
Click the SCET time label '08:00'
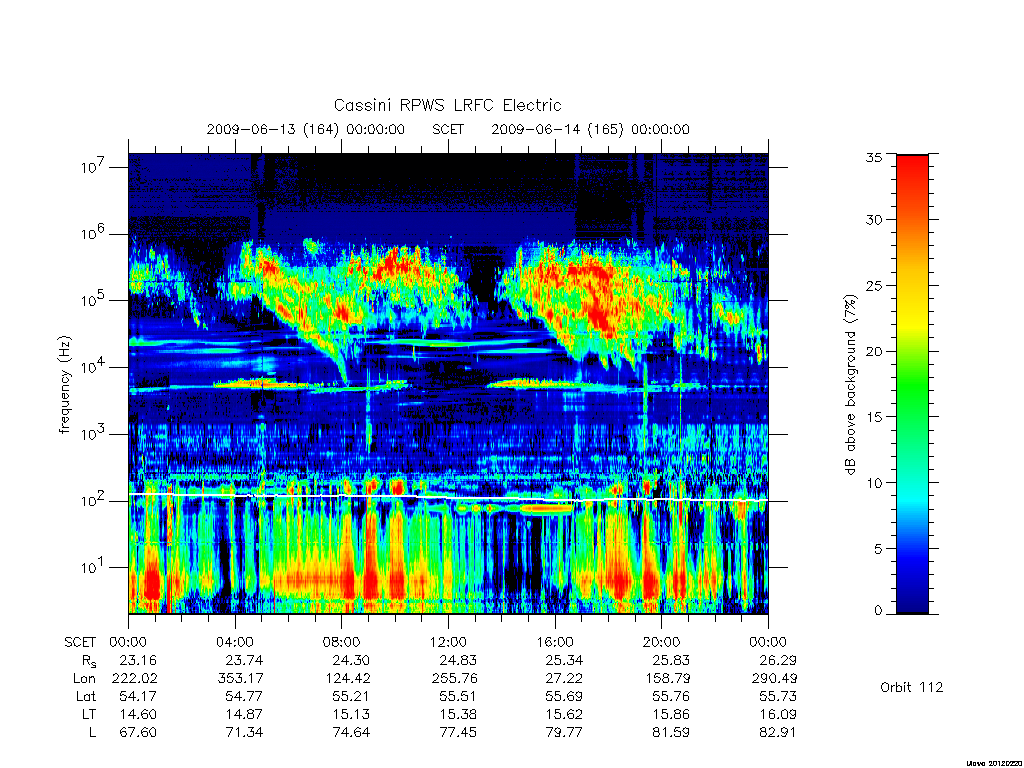(341, 642)
